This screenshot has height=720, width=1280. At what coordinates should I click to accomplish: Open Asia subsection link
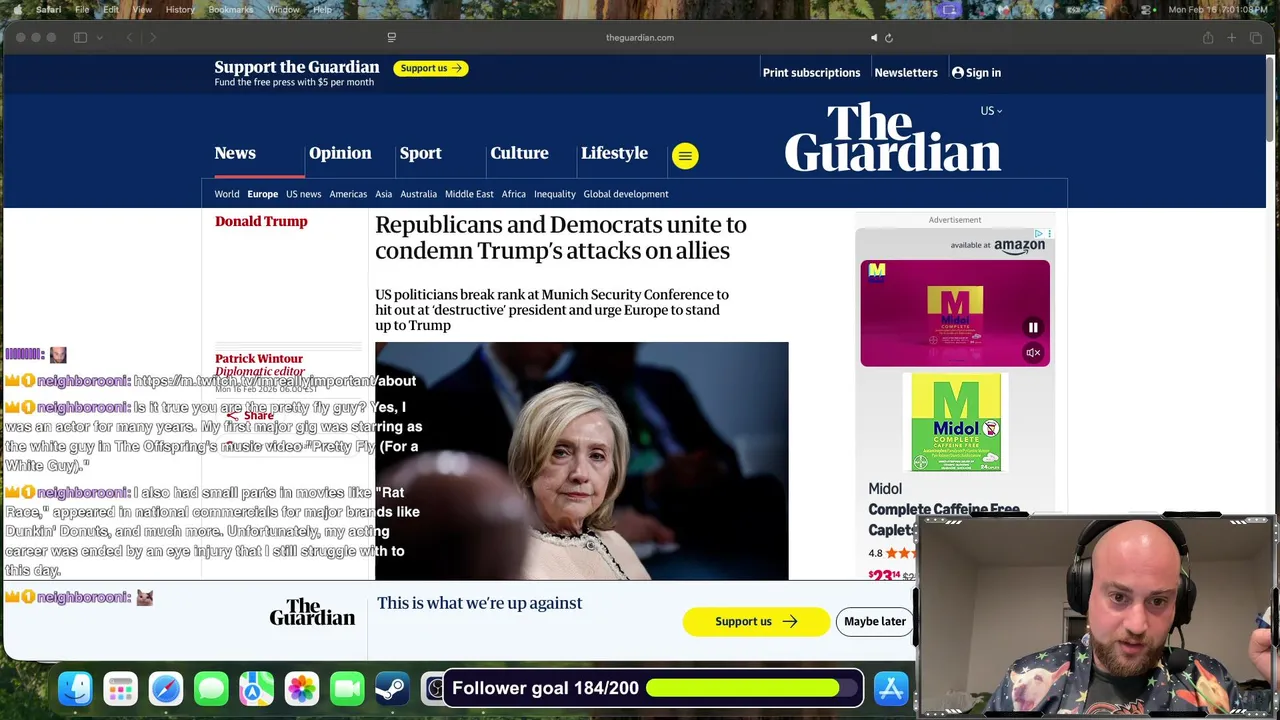click(384, 194)
